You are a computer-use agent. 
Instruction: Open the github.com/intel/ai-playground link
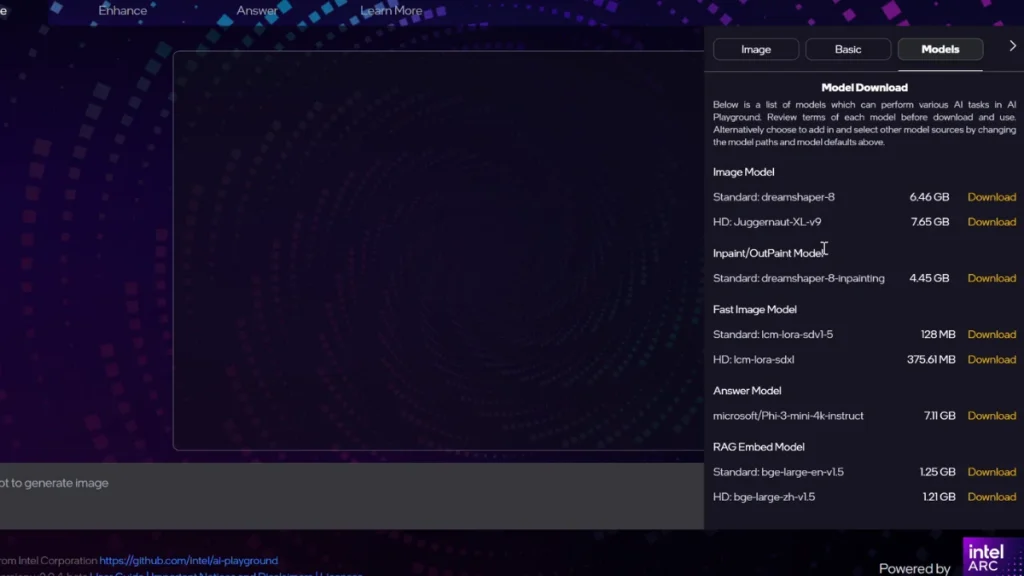click(189, 560)
